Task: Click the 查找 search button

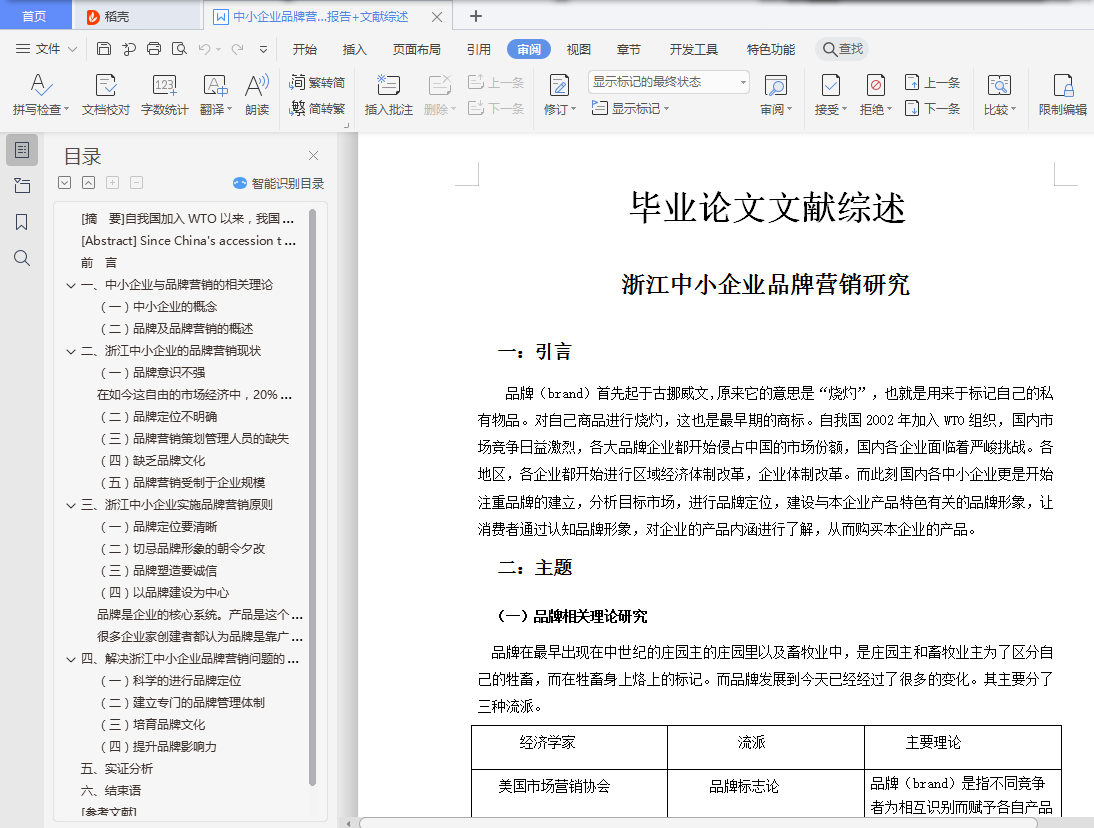Action: [842, 49]
